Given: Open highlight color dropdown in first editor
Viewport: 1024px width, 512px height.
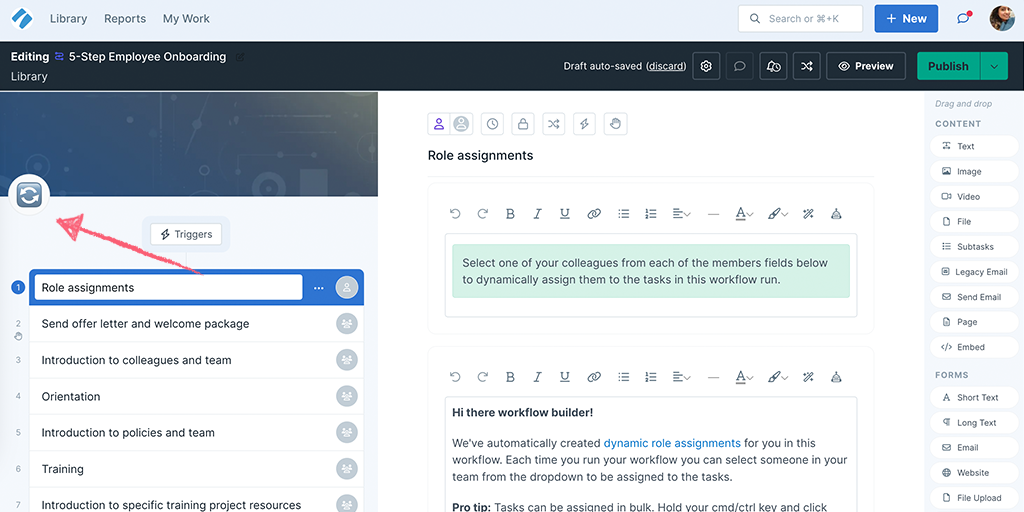Looking at the screenshot, I should [x=778, y=214].
